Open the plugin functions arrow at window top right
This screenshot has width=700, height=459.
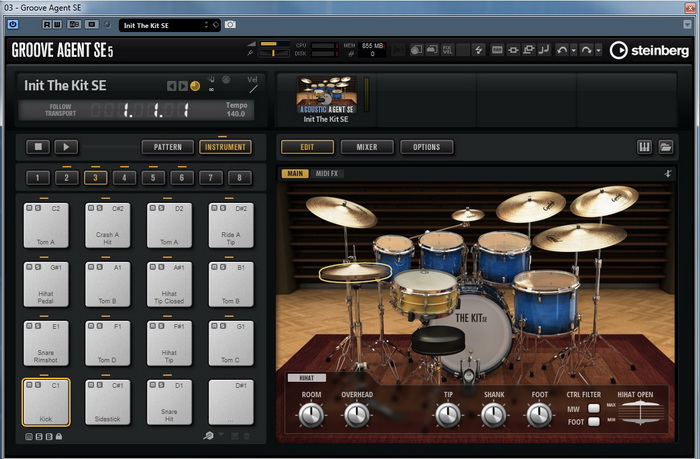tap(688, 25)
